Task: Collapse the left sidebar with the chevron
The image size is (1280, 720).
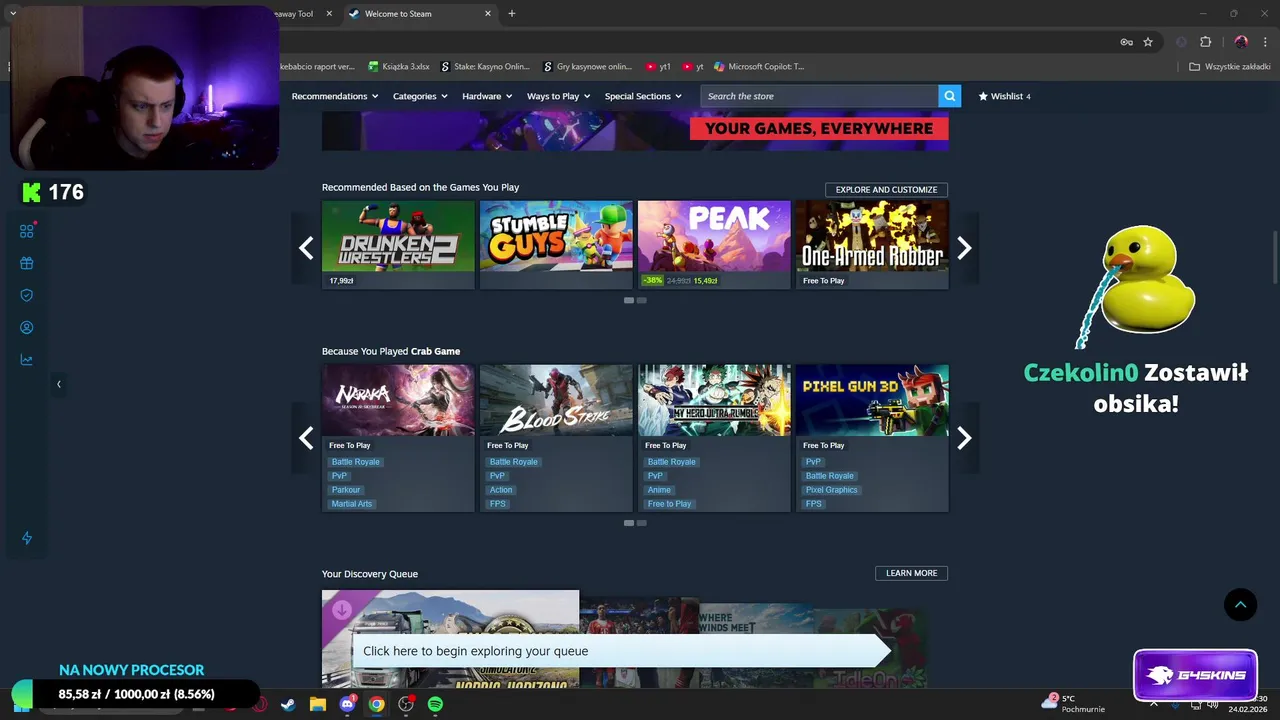Action: 58,384
